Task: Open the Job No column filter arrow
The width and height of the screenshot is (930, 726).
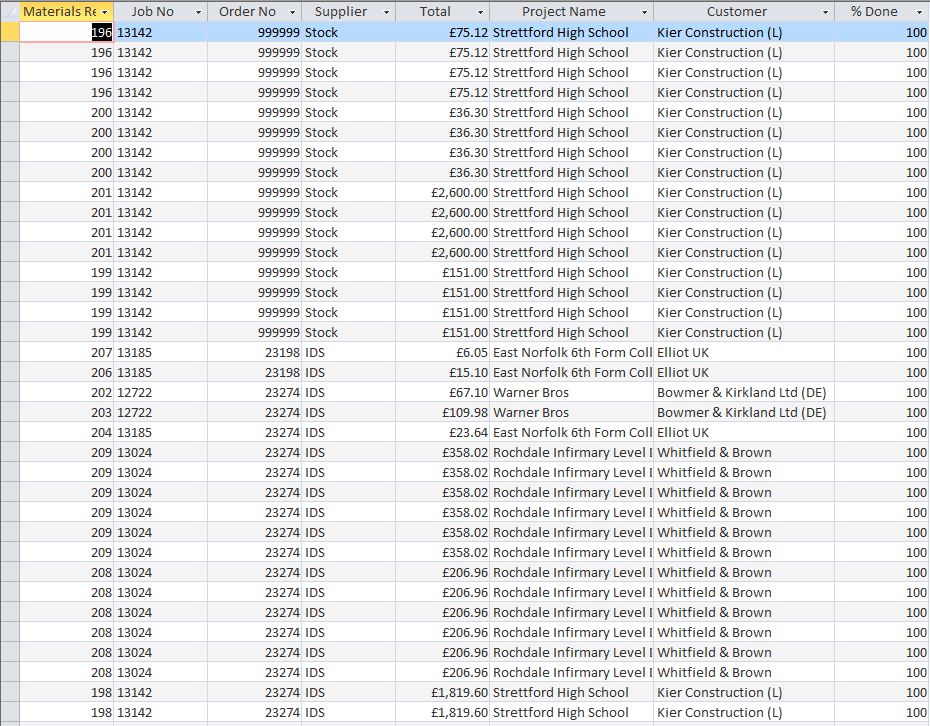Action: pyautogui.click(x=198, y=12)
